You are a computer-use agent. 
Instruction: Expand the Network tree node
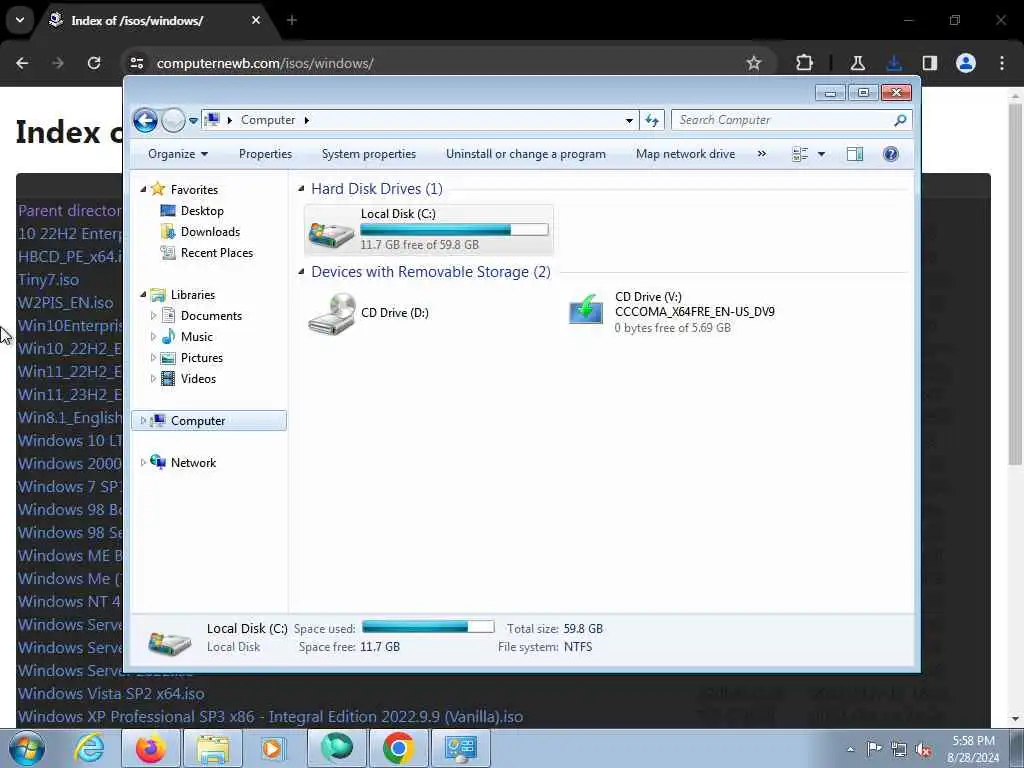[143, 462]
